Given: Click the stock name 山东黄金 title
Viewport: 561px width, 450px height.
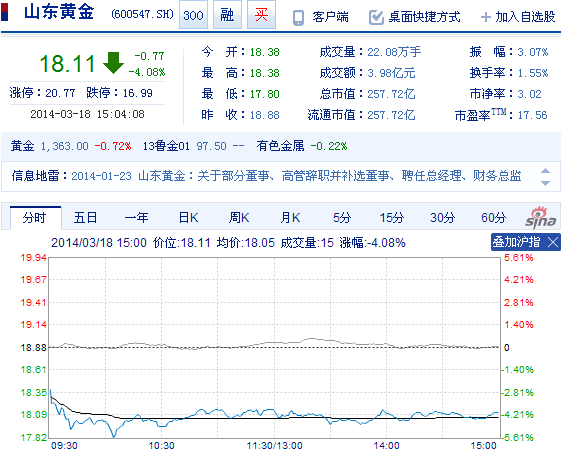Looking at the screenshot, I should pos(59,12).
